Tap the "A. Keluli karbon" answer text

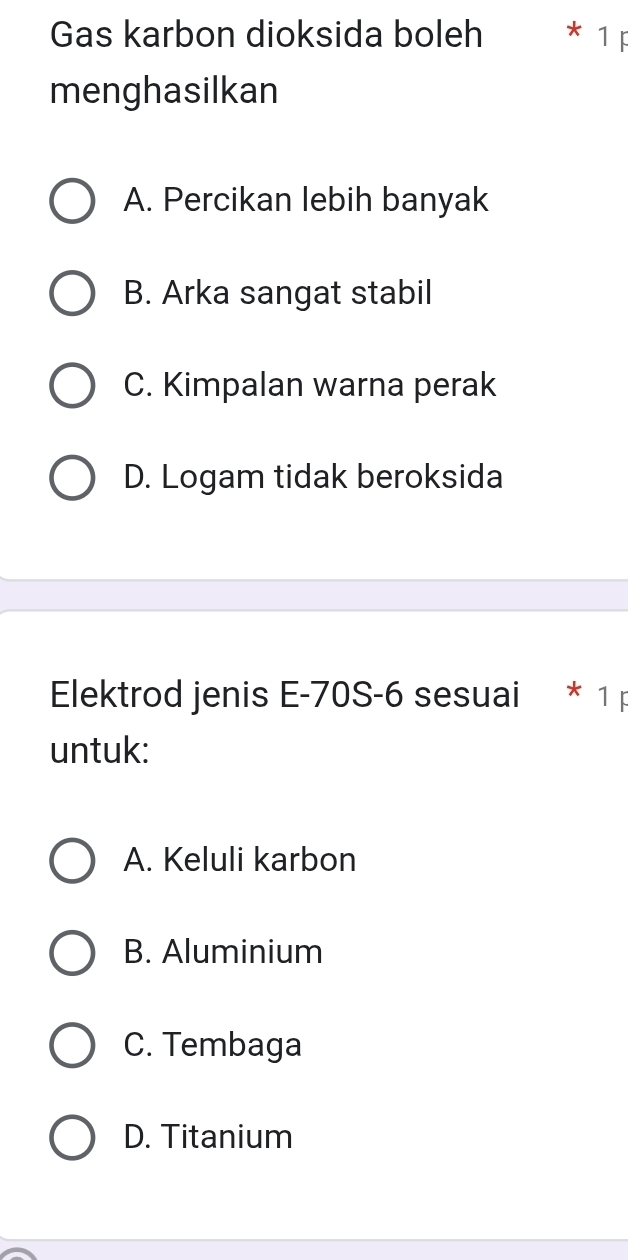pos(240,860)
